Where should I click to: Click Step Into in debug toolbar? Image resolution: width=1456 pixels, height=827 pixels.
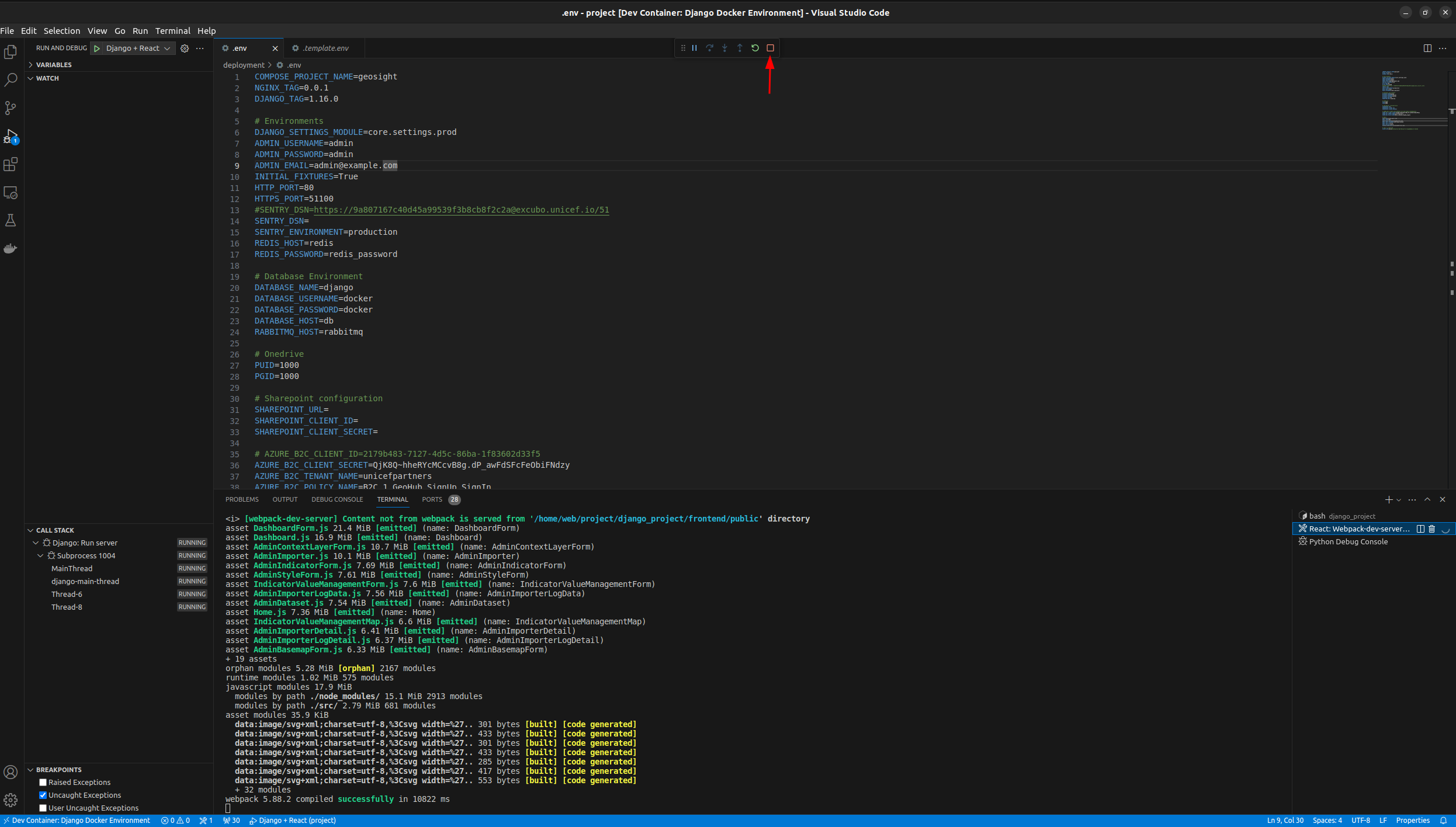(x=724, y=48)
